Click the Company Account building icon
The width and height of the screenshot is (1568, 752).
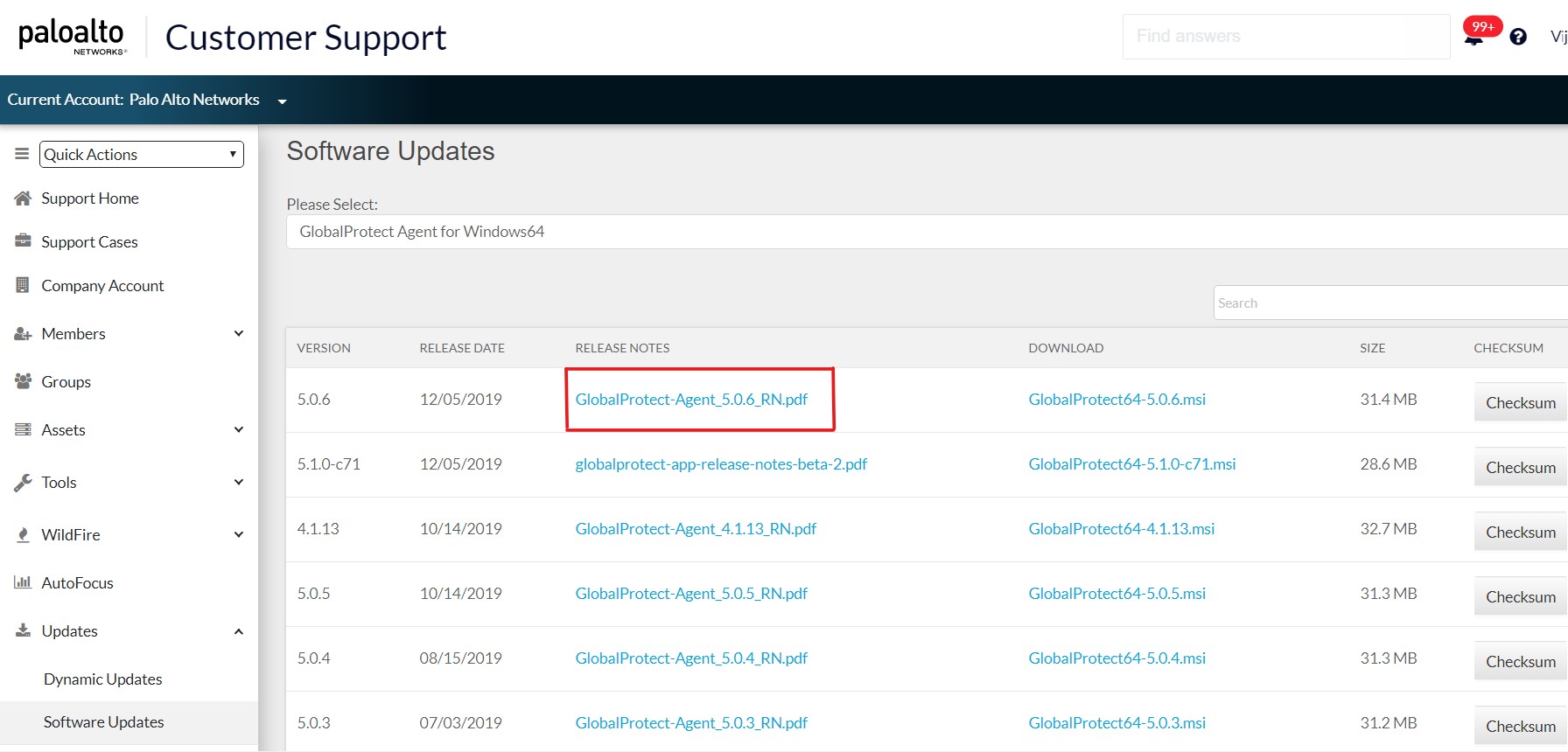[x=23, y=285]
